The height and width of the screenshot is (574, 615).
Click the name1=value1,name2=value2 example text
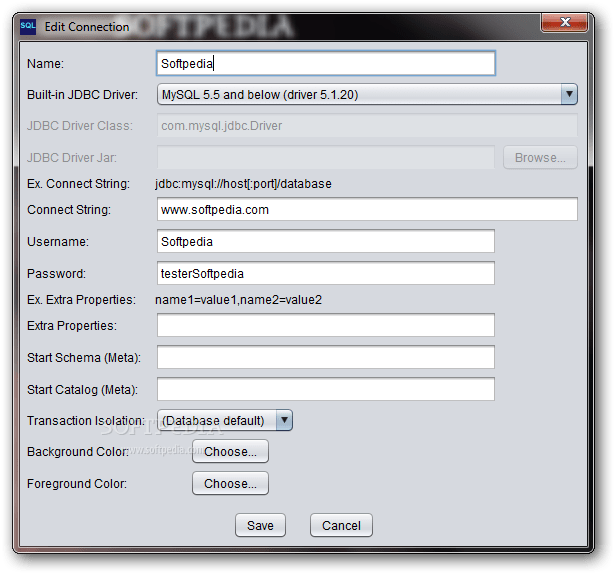click(x=238, y=300)
